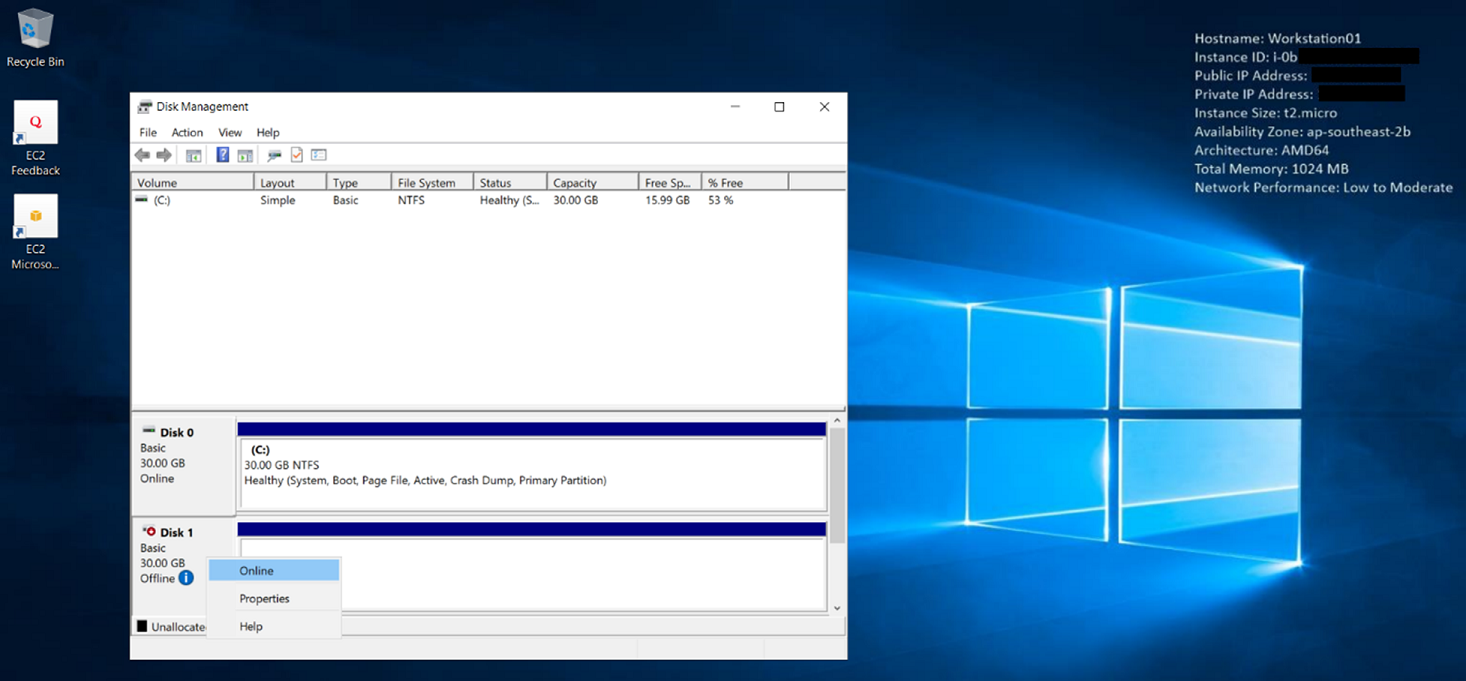Select the EC2 Feedback desktop shortcut
1466x681 pixels.
pyautogui.click(x=35, y=139)
